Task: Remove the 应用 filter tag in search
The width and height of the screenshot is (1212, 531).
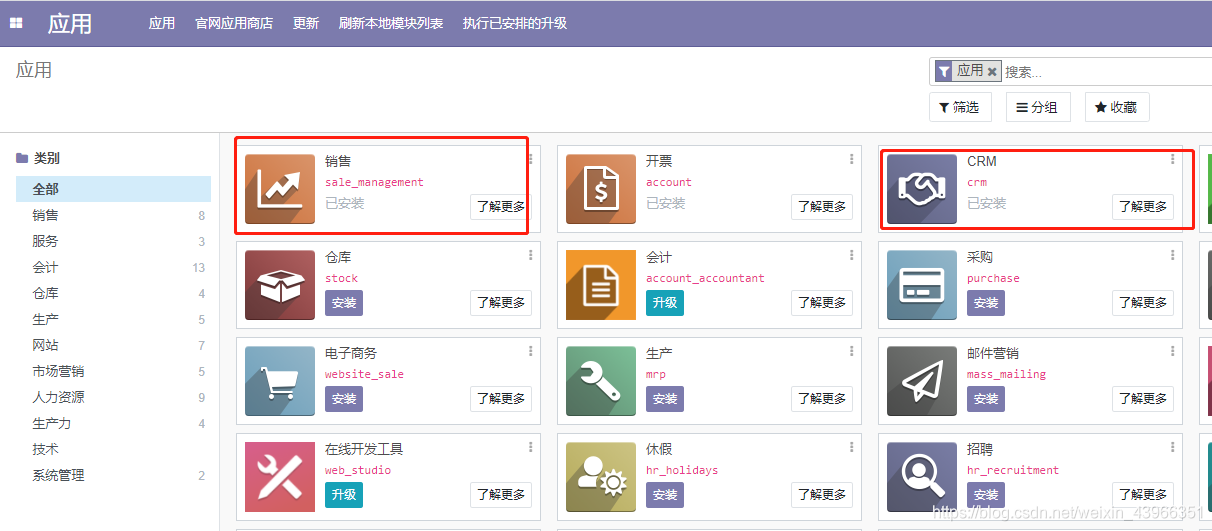Action: (x=992, y=72)
